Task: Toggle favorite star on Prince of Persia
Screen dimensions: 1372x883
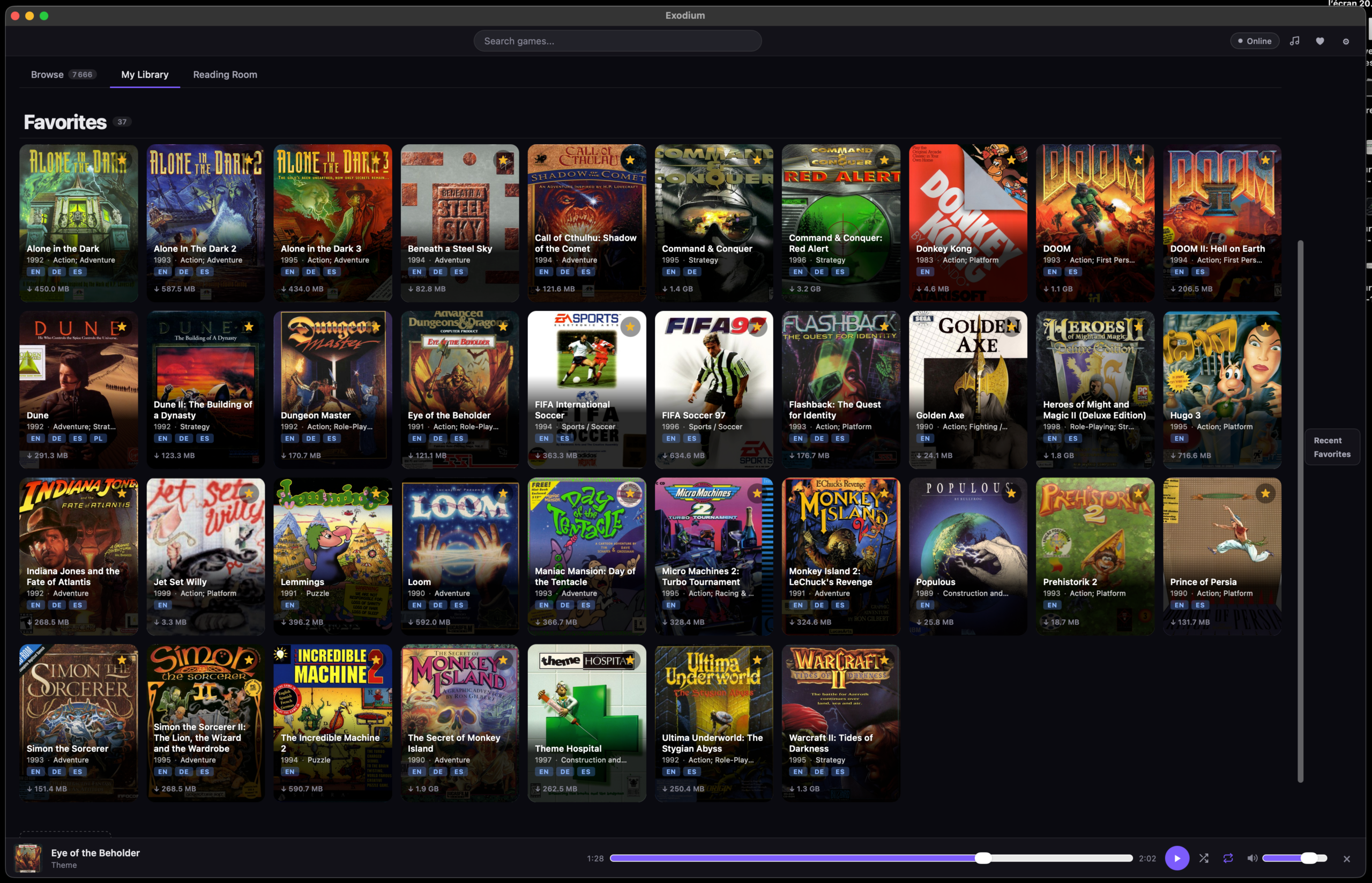Action: click(1265, 493)
